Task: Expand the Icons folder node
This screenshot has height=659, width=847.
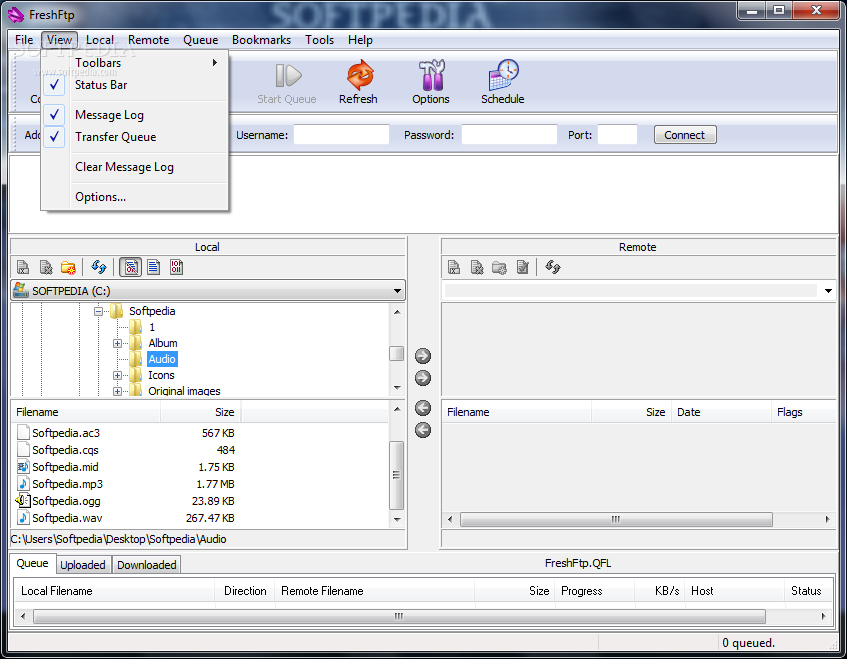Action: 117,375
